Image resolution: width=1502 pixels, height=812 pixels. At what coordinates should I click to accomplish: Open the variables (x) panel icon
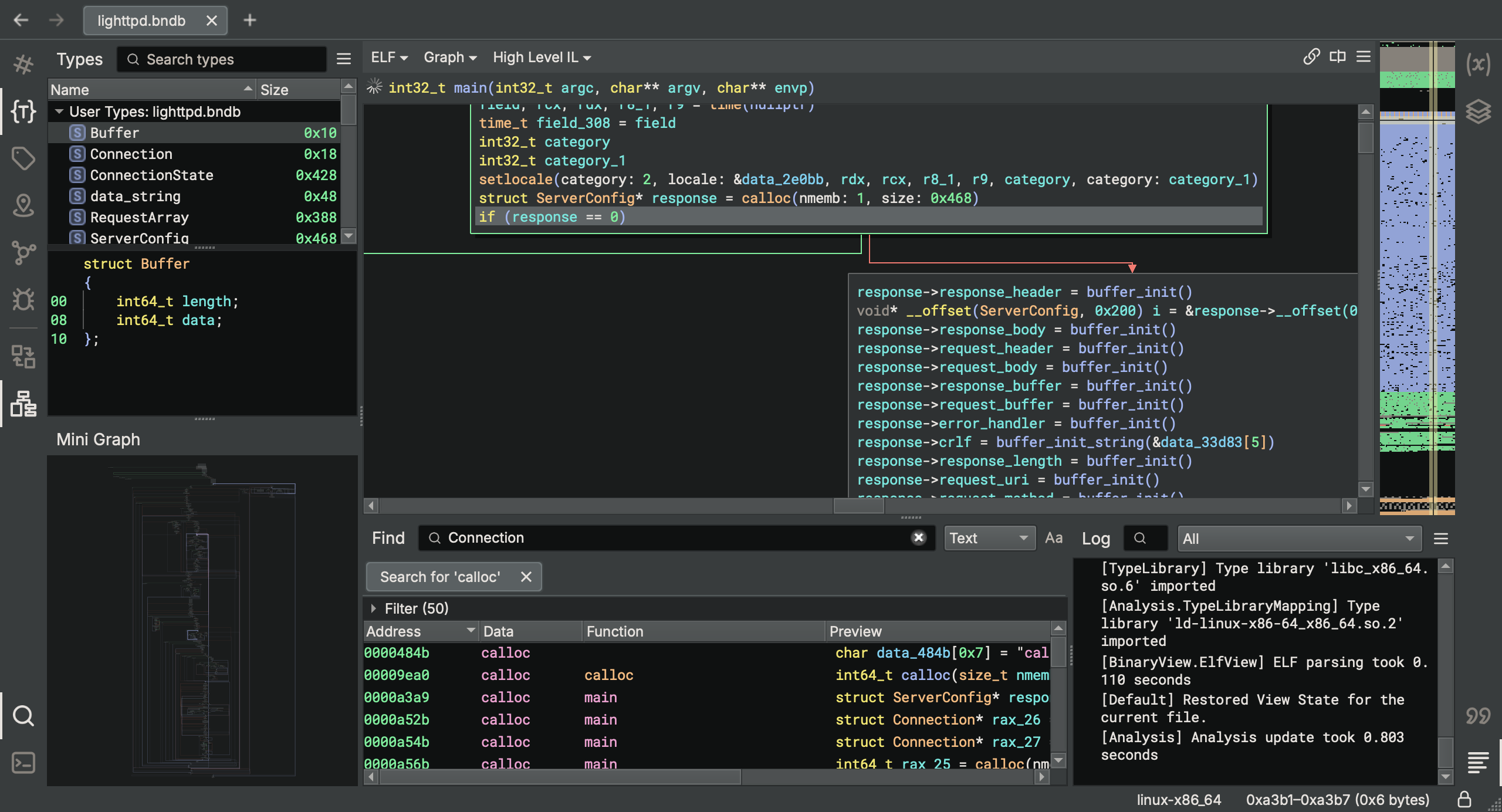1478,64
